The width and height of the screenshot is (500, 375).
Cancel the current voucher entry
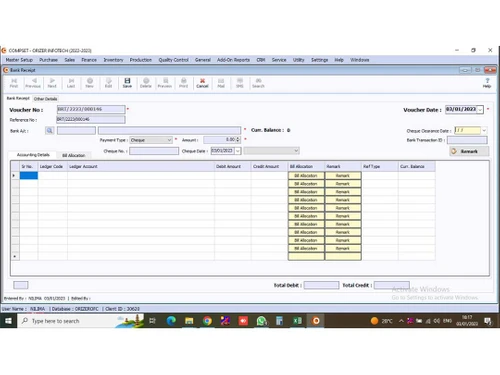click(202, 83)
